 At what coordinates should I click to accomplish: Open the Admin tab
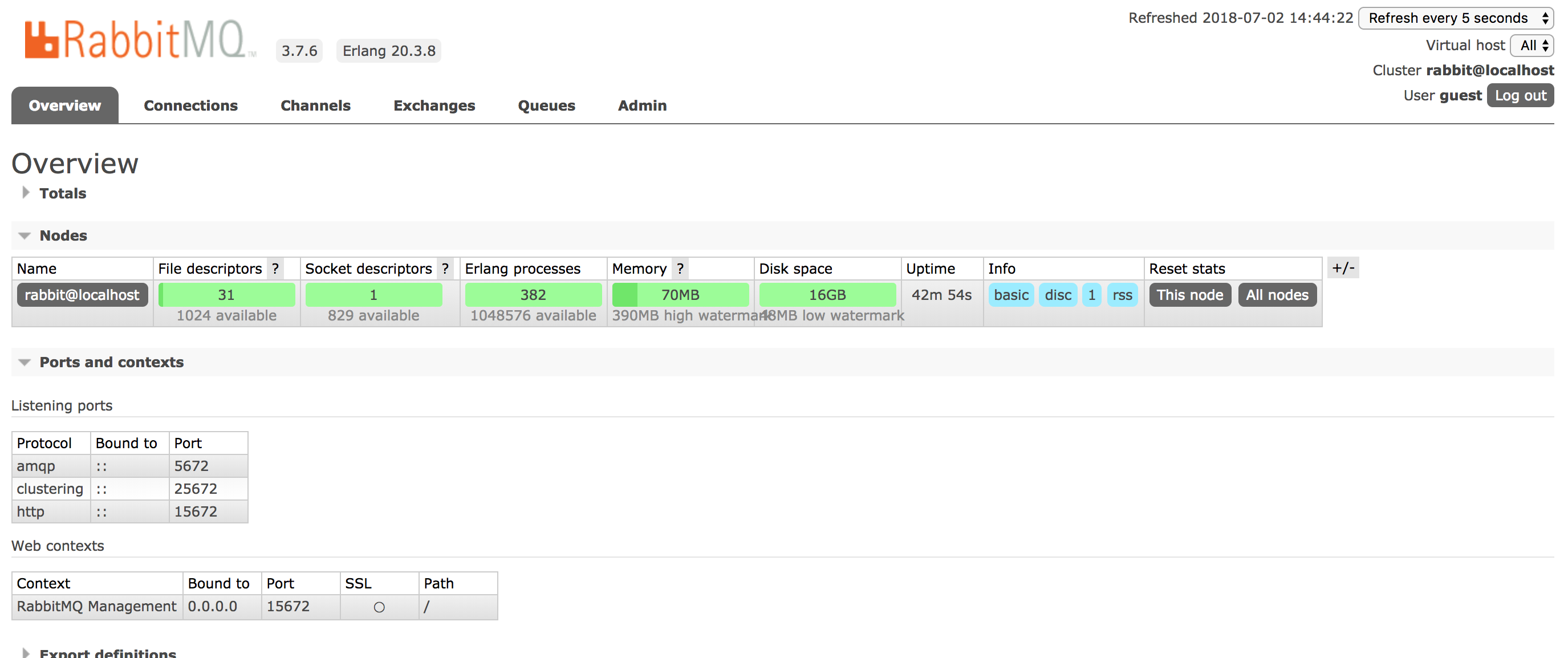click(x=642, y=105)
